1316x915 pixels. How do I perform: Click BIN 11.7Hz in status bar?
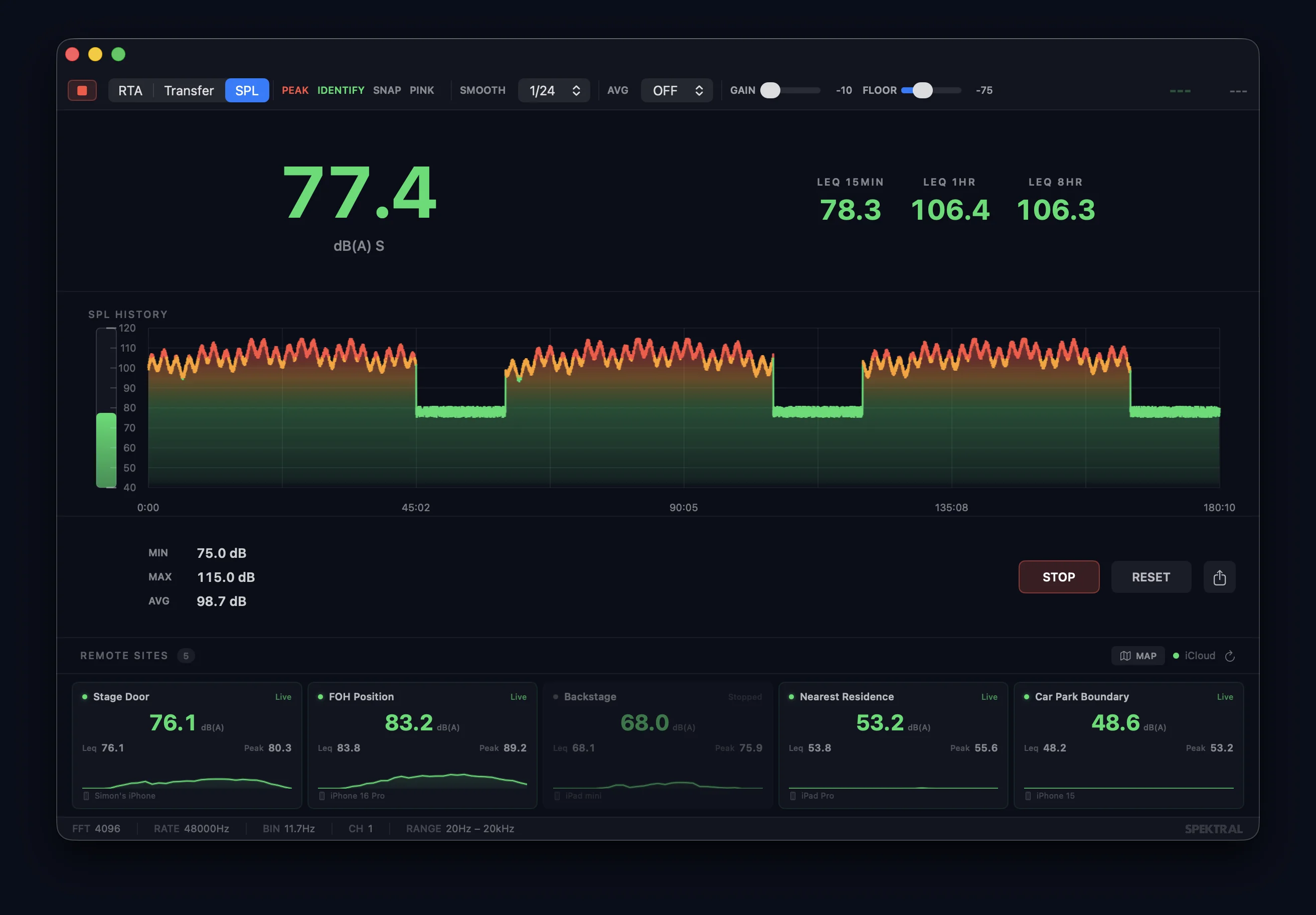tap(289, 829)
